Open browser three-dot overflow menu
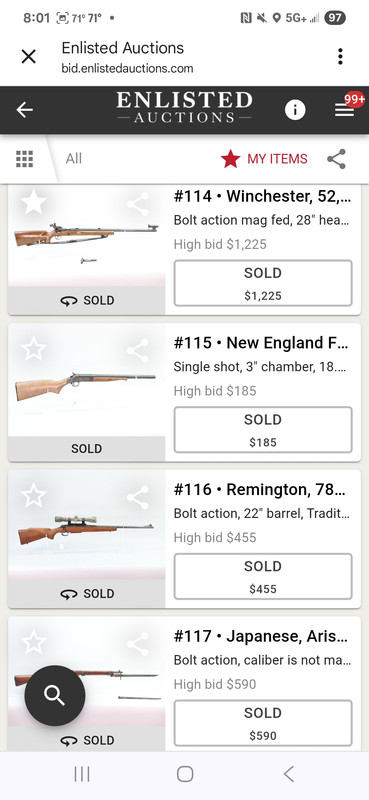The height and width of the screenshot is (800, 369). pyautogui.click(x=340, y=57)
